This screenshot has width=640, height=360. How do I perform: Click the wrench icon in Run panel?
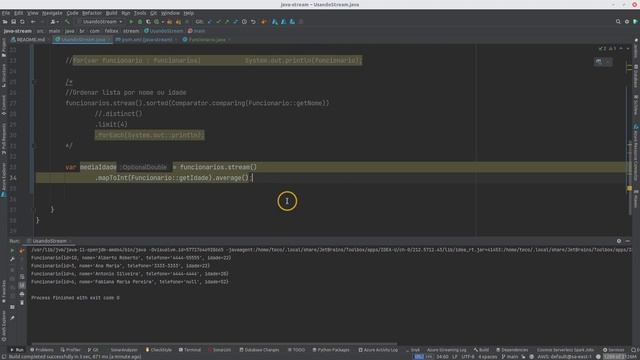click(x=12, y=259)
